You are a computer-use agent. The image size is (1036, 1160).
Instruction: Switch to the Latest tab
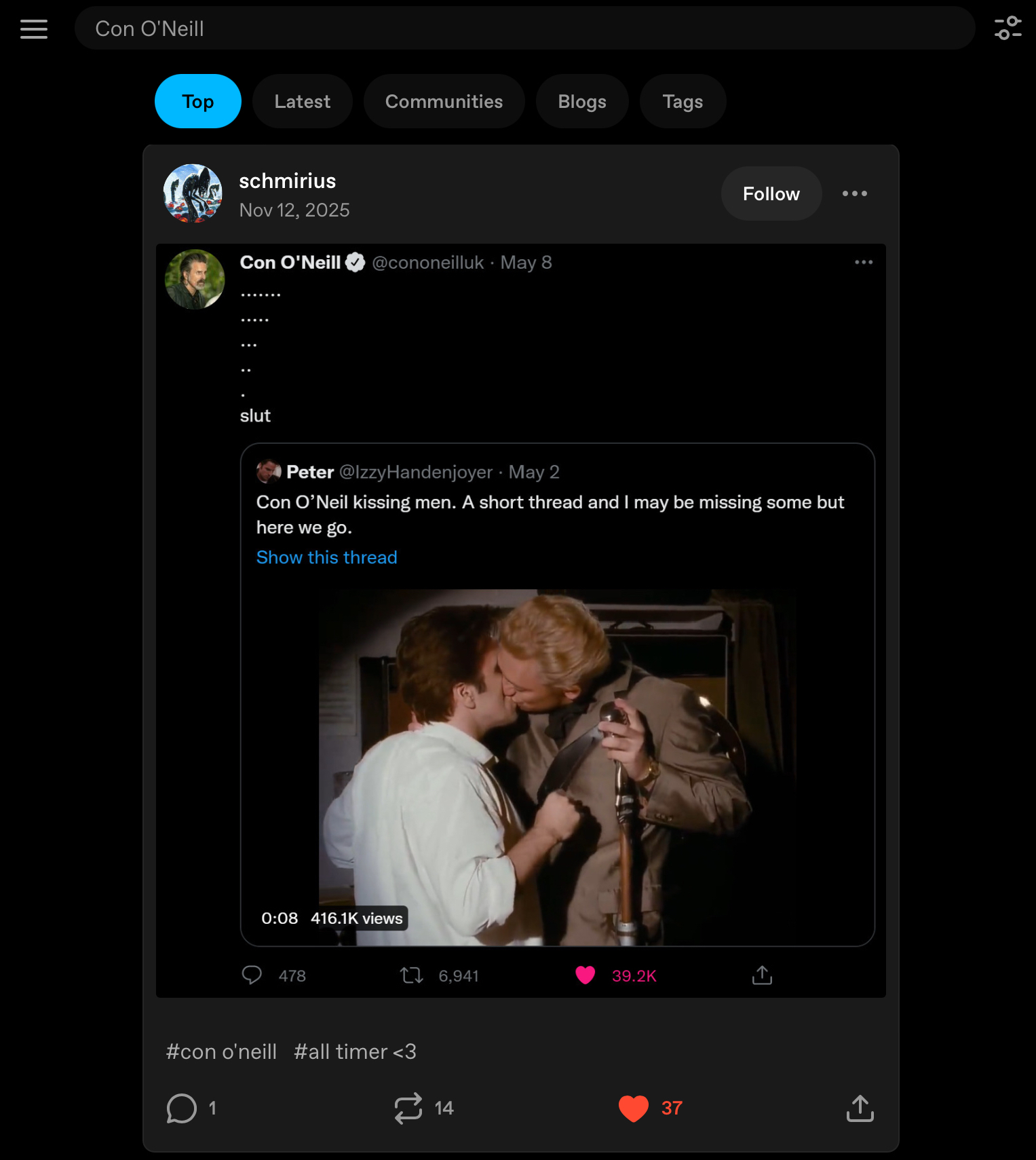tap(302, 102)
